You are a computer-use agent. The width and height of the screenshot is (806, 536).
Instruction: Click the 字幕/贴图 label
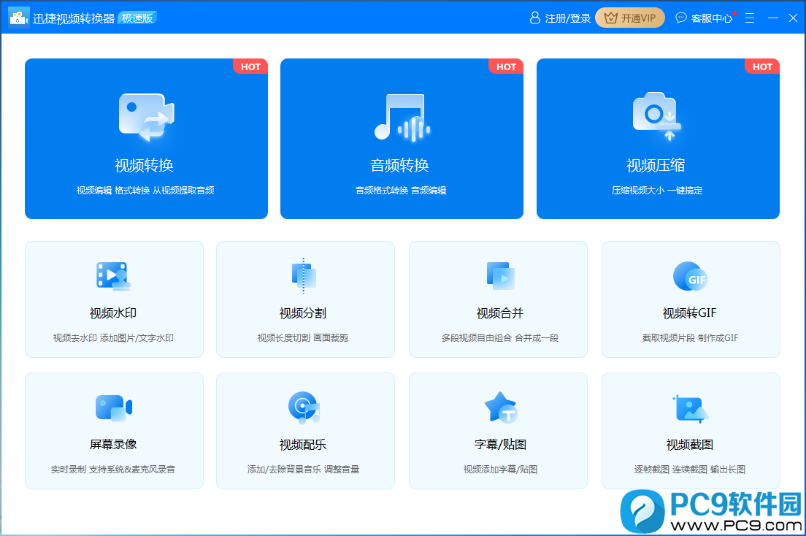500,445
